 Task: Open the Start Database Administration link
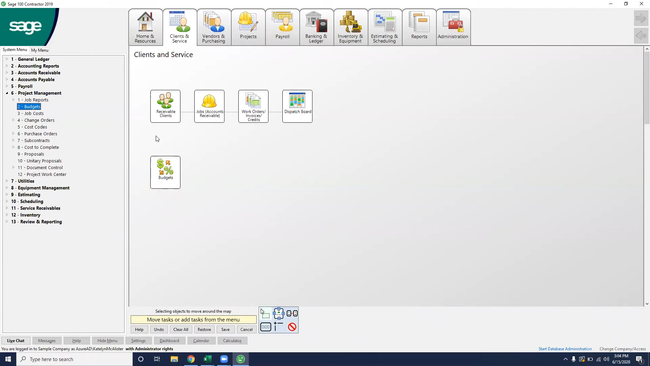(x=565, y=349)
